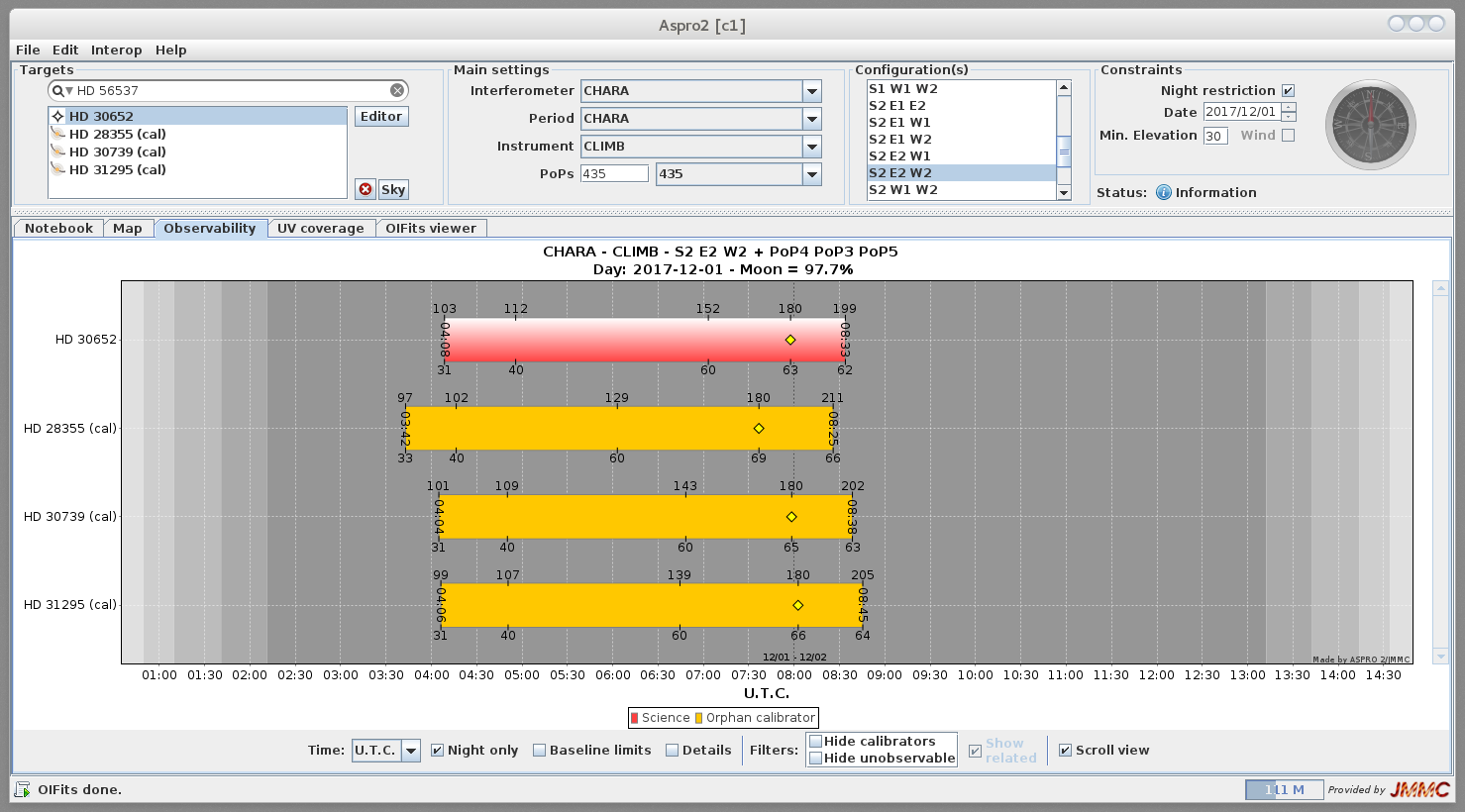
Task: Switch to the Notebook tab
Action: pos(58,228)
